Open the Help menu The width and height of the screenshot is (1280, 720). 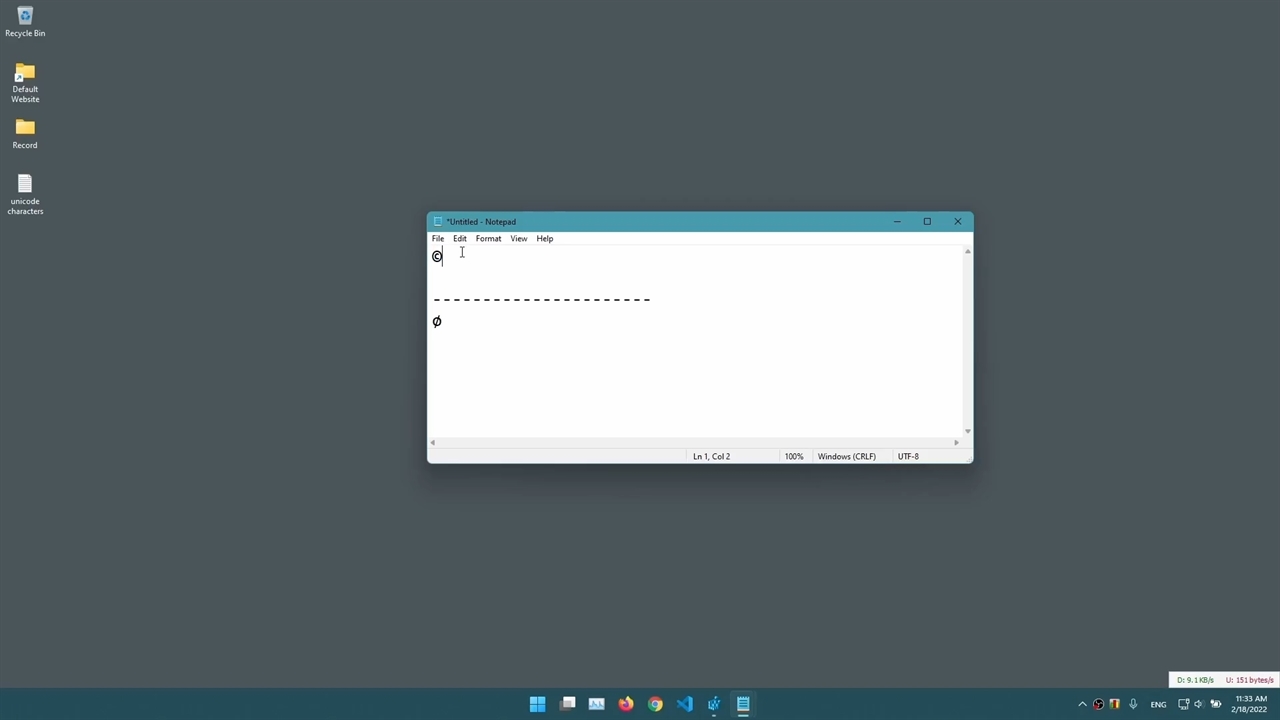click(544, 239)
